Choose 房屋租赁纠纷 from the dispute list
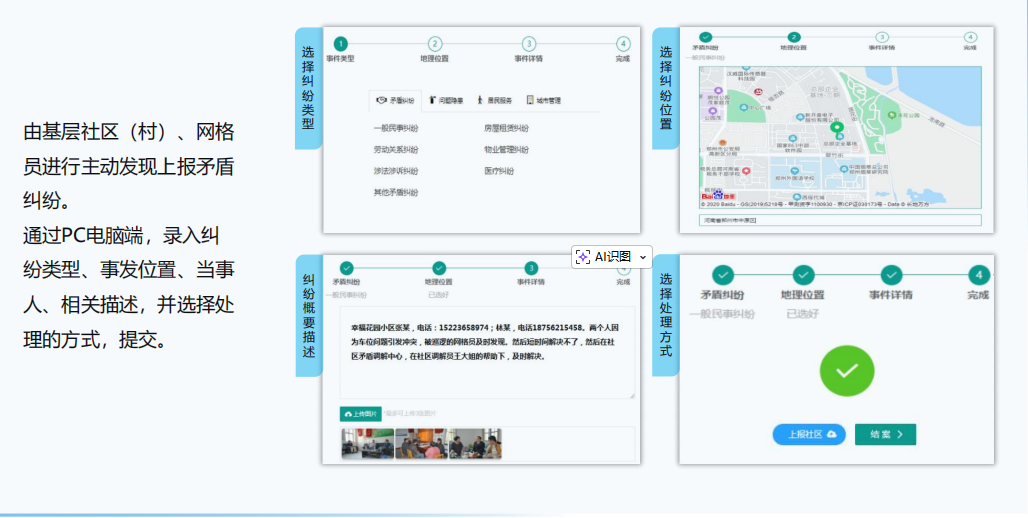 [506, 129]
